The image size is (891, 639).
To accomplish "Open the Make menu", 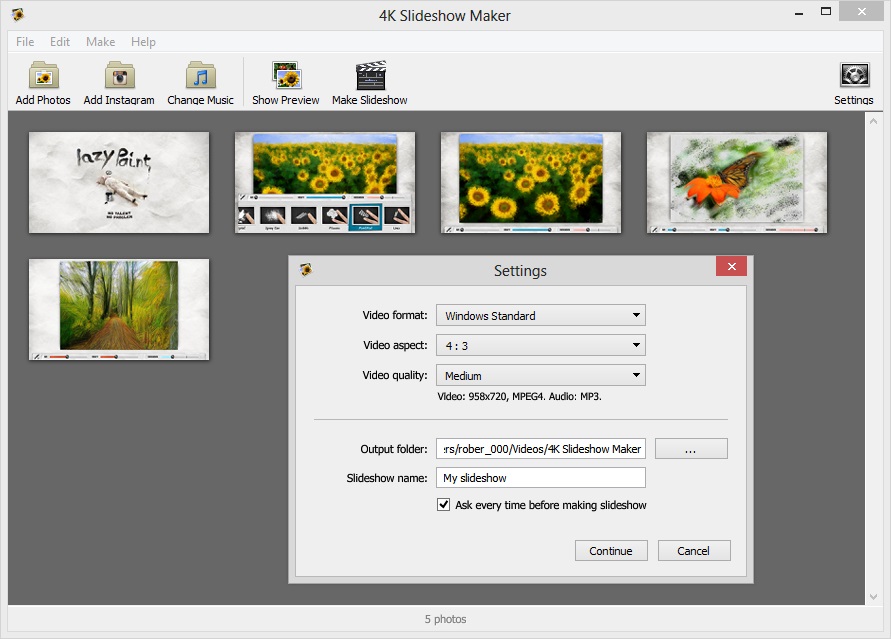I will point(99,42).
